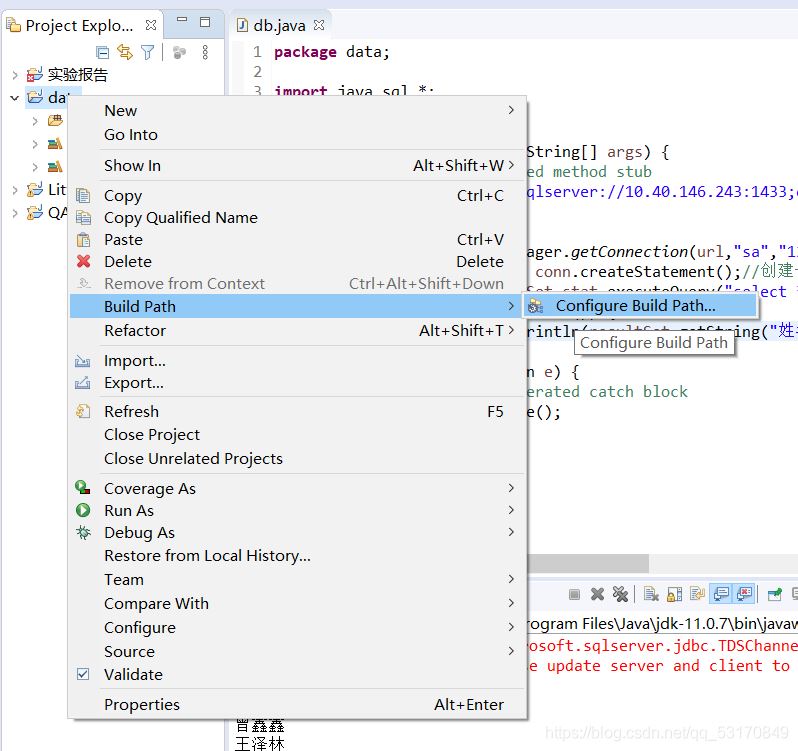Close the Project Explorer tab
798x751 pixels.
(151, 24)
